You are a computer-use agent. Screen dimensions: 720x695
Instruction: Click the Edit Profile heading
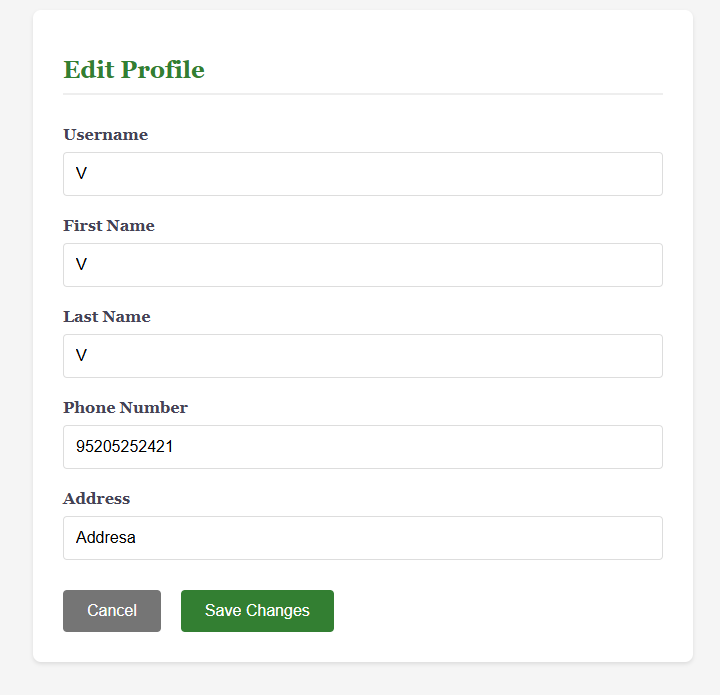[134, 70]
